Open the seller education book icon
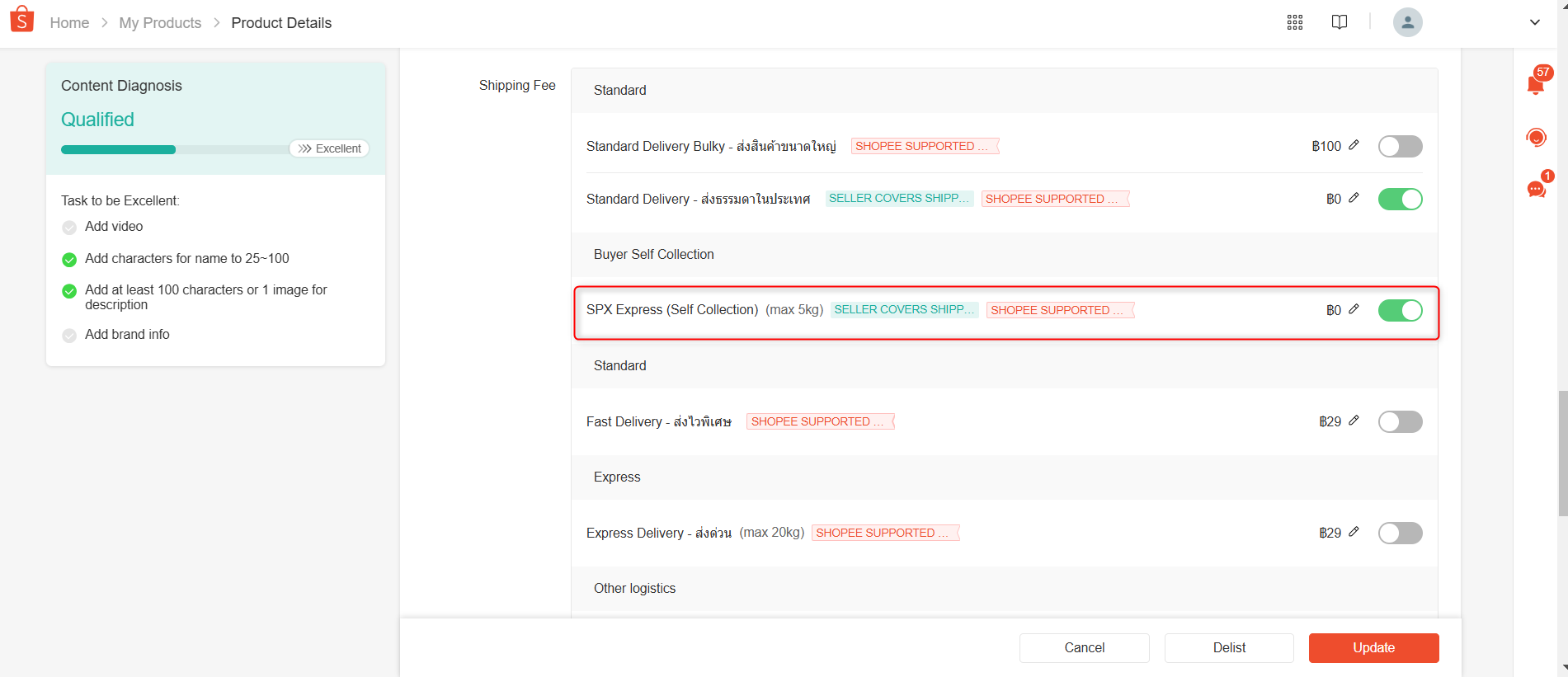Screen dimensions: 1568x677 pyautogui.click(x=1340, y=22)
